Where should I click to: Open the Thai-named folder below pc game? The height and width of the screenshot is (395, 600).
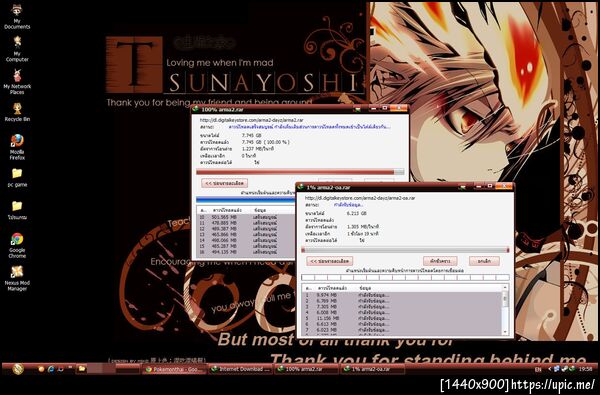pyautogui.click(x=17, y=210)
